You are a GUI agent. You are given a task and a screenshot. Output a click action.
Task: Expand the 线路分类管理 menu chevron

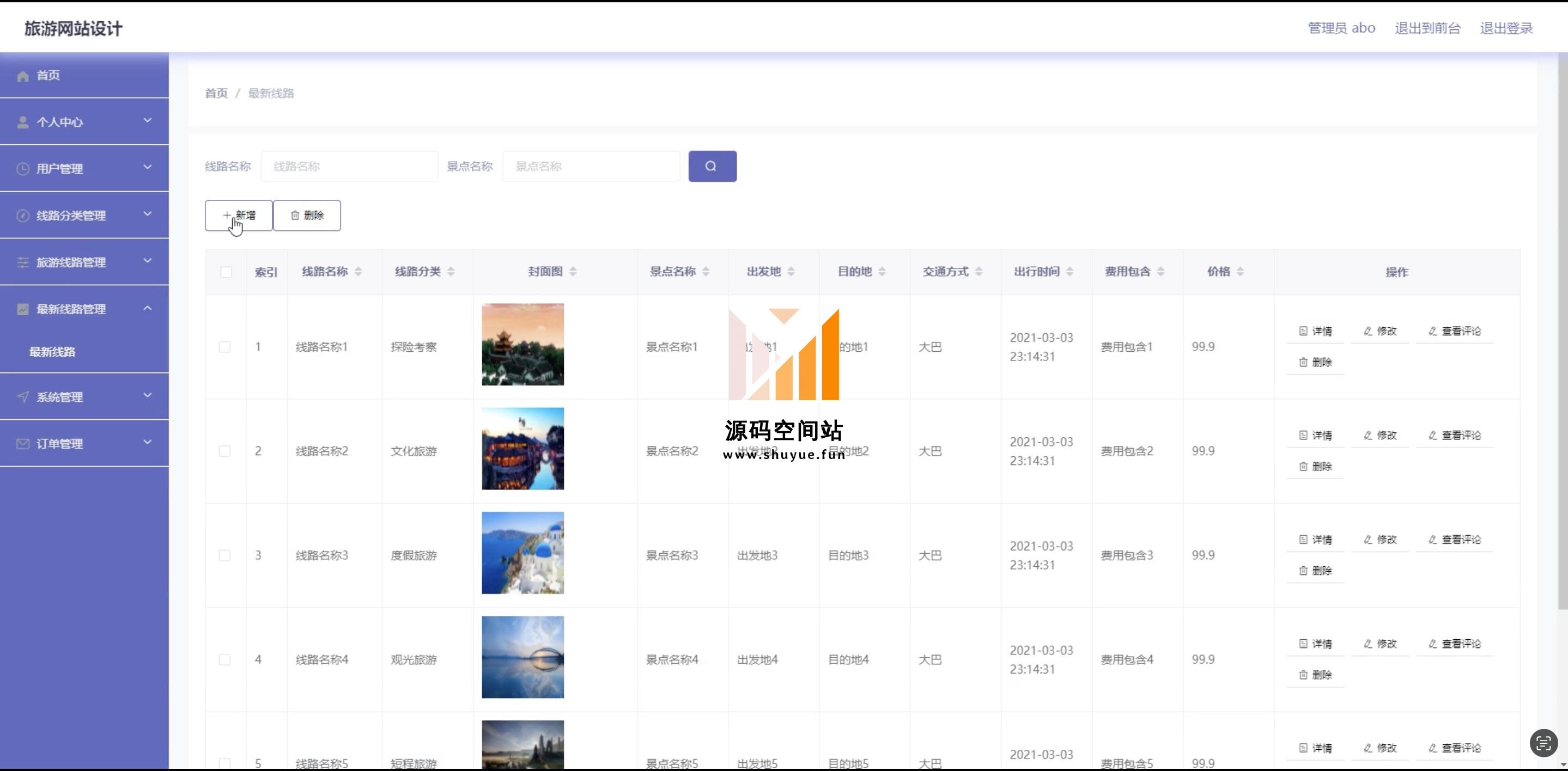point(147,214)
